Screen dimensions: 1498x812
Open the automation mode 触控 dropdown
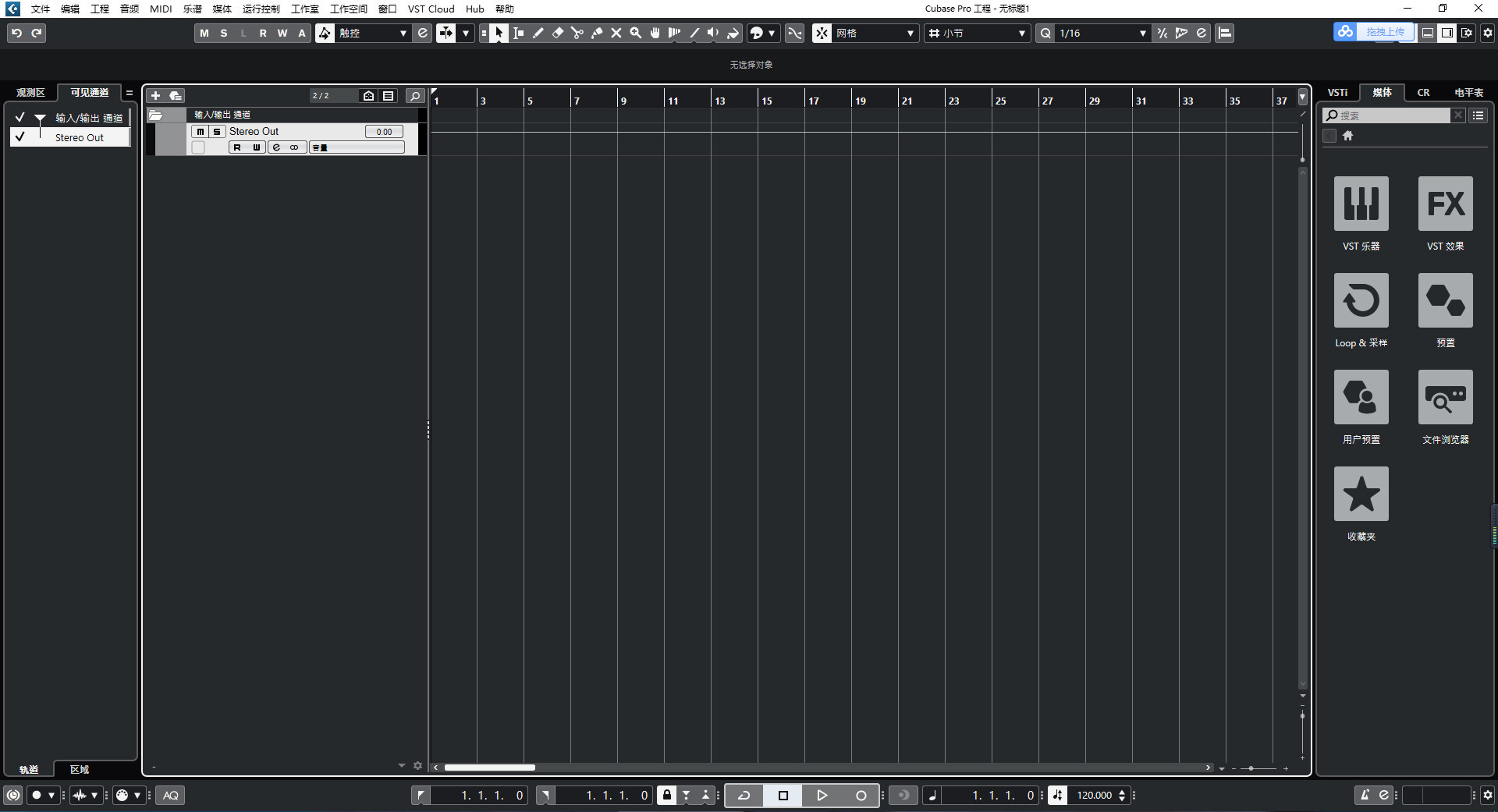coord(373,33)
